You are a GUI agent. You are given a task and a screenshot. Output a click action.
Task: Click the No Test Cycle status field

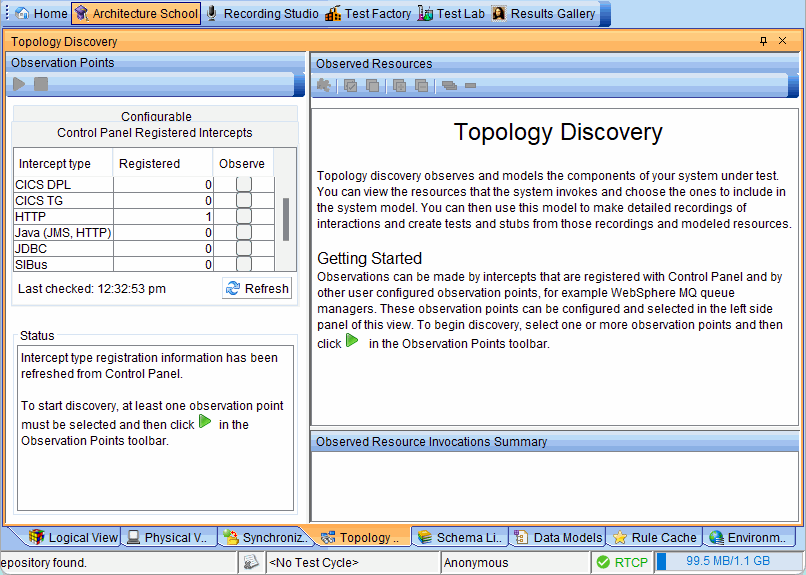[x=353, y=563]
